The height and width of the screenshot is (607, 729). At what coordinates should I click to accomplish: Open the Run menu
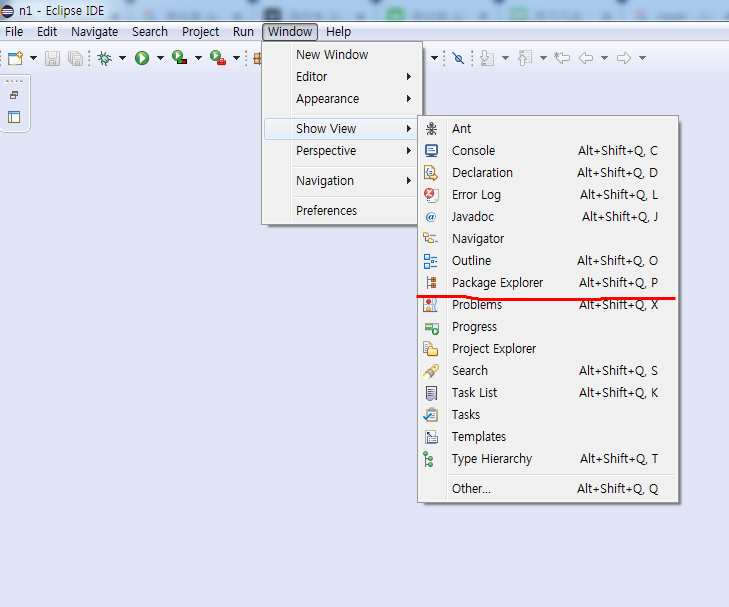point(243,32)
